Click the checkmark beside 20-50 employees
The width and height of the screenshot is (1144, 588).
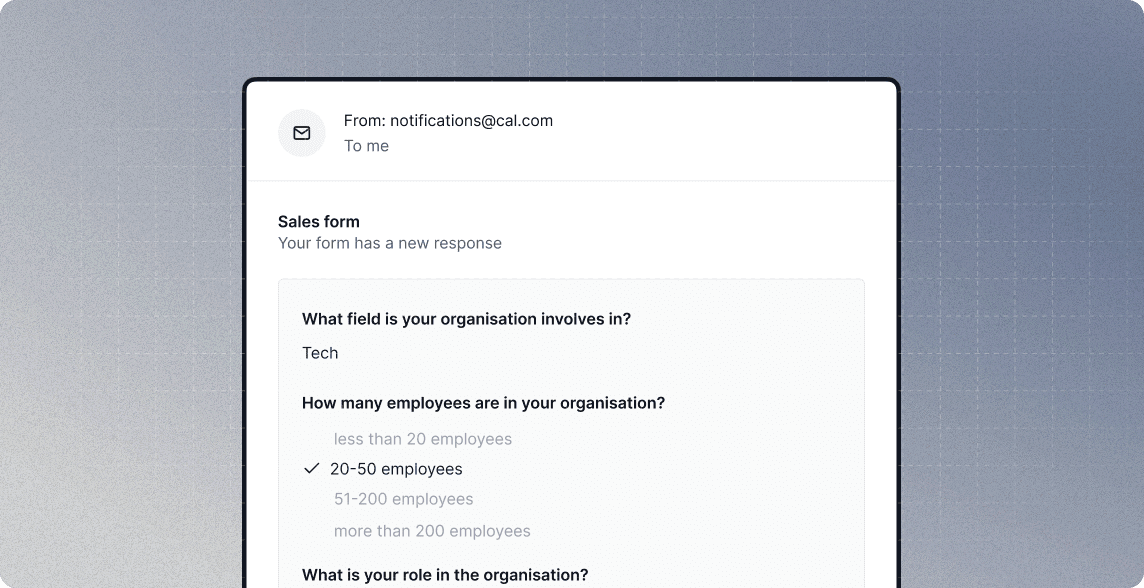(312, 468)
